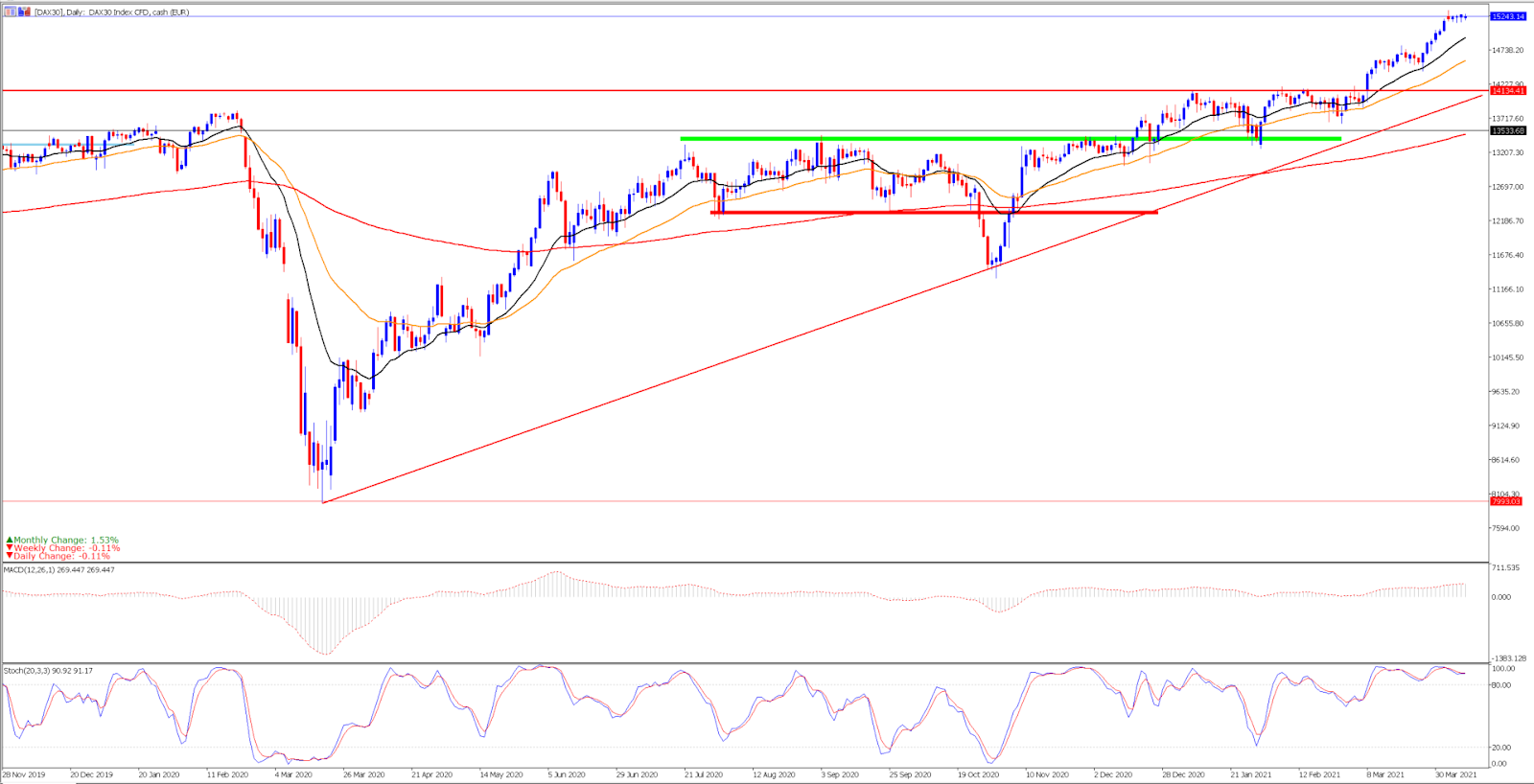Select the red 14134.41 price label
This screenshot has width=1534, height=784.
coord(1508,91)
